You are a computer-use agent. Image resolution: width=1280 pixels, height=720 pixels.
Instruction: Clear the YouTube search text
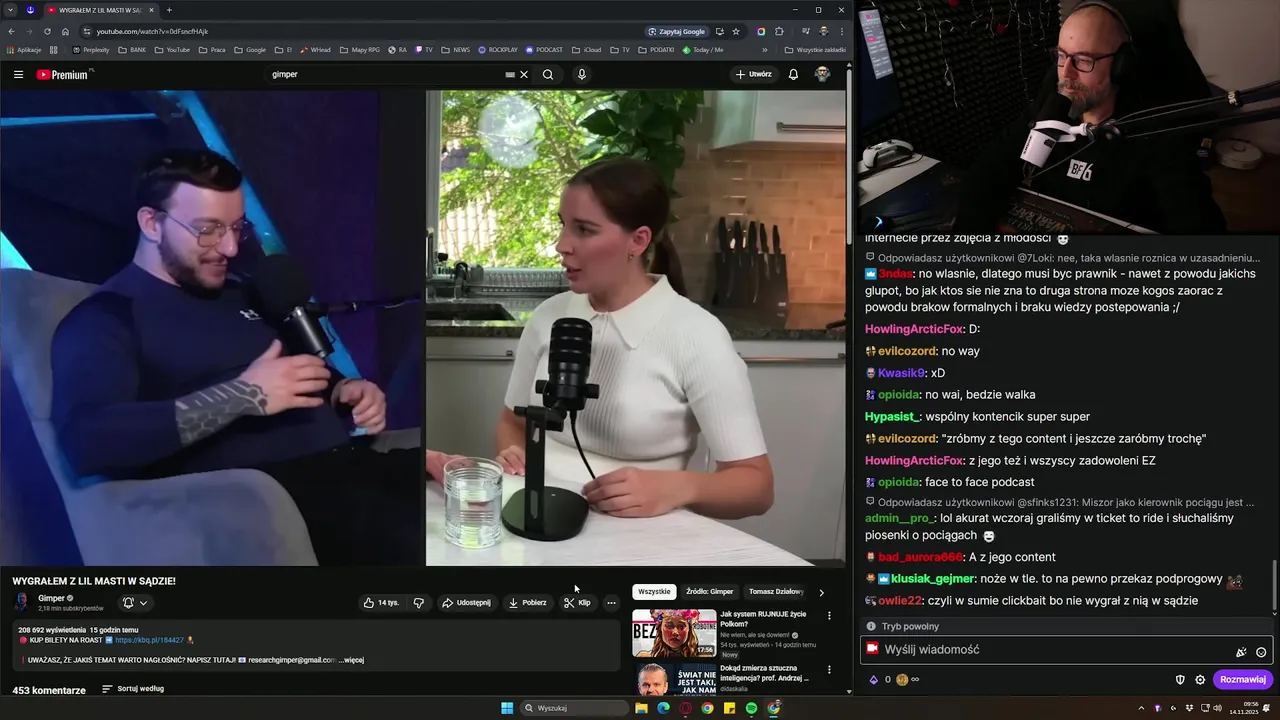[523, 74]
